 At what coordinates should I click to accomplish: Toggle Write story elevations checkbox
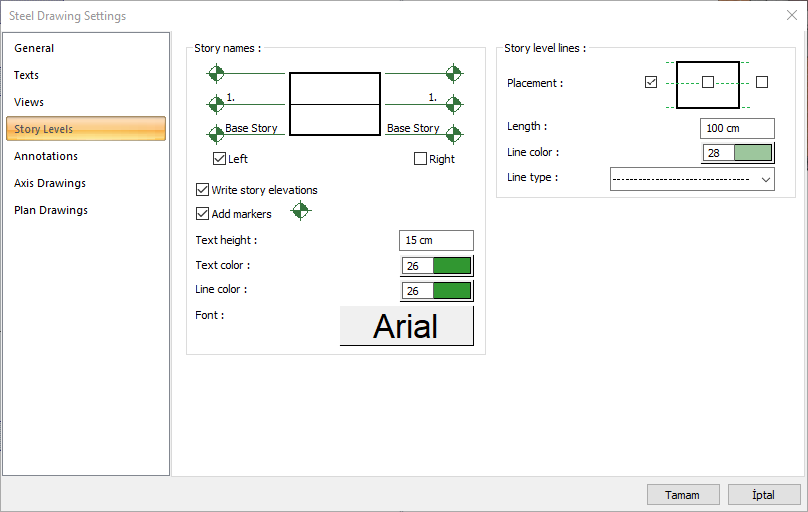click(203, 190)
